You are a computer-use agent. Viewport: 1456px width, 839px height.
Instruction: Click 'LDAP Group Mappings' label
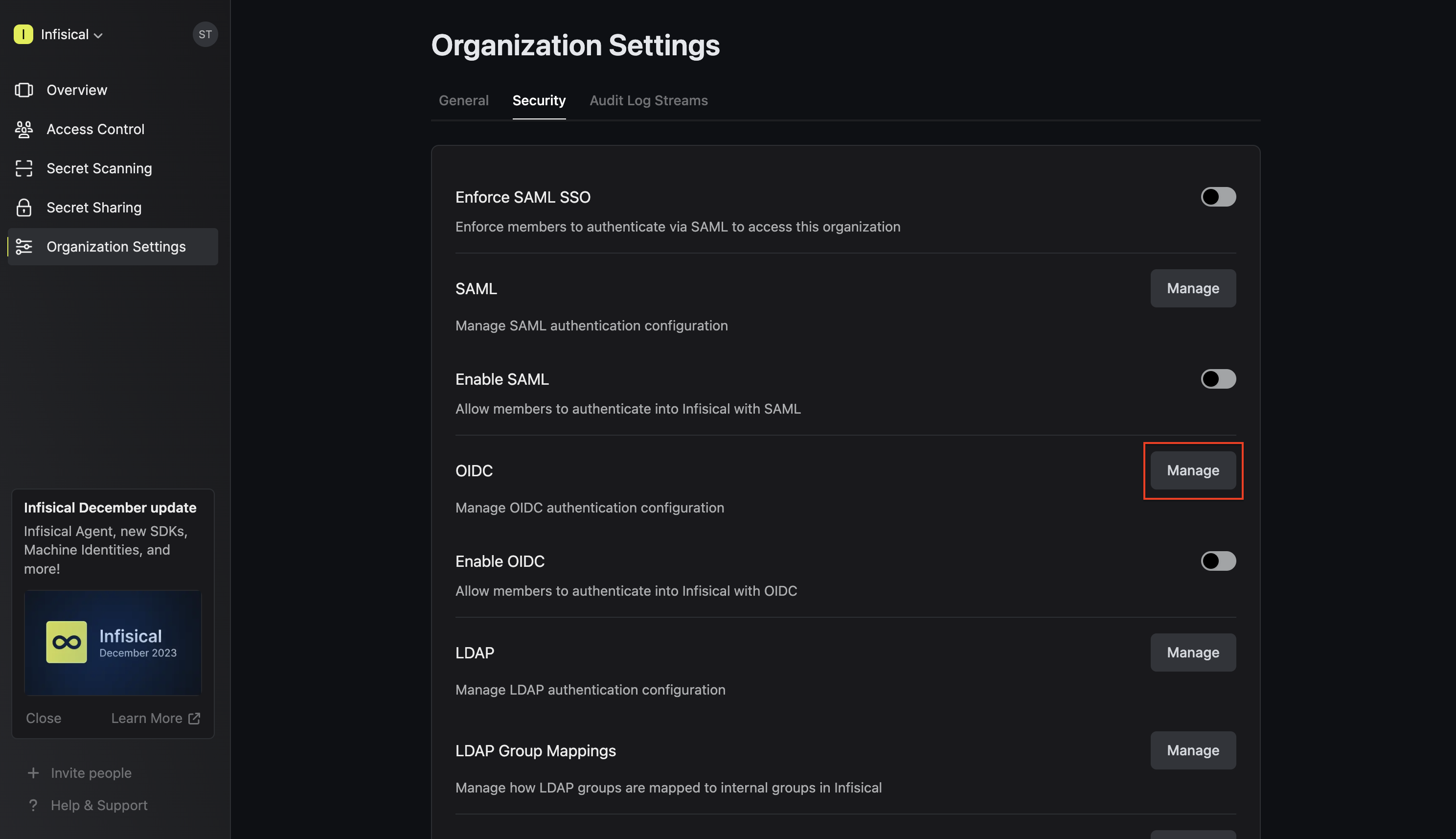point(536,751)
